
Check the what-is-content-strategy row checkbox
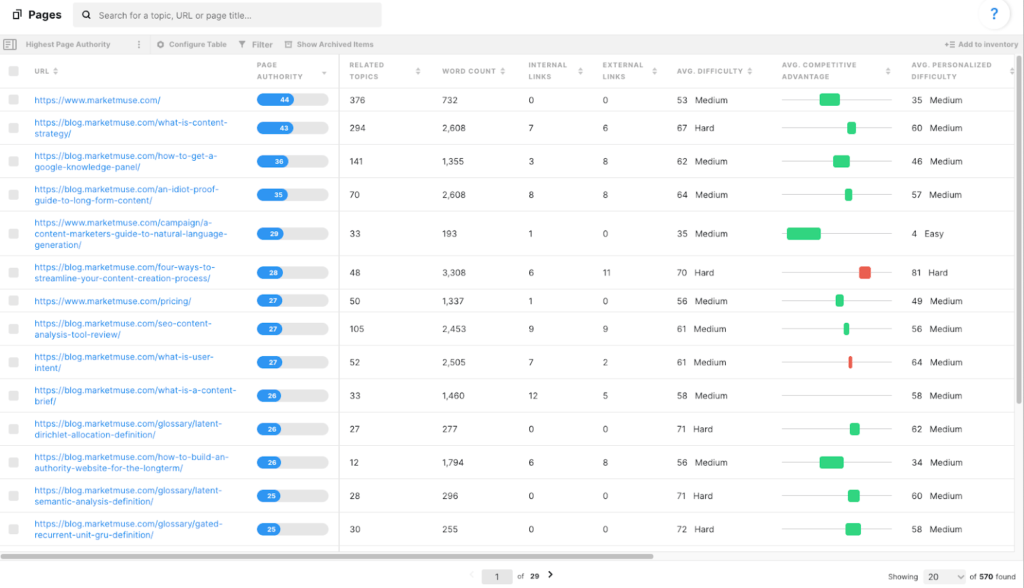coord(14,128)
